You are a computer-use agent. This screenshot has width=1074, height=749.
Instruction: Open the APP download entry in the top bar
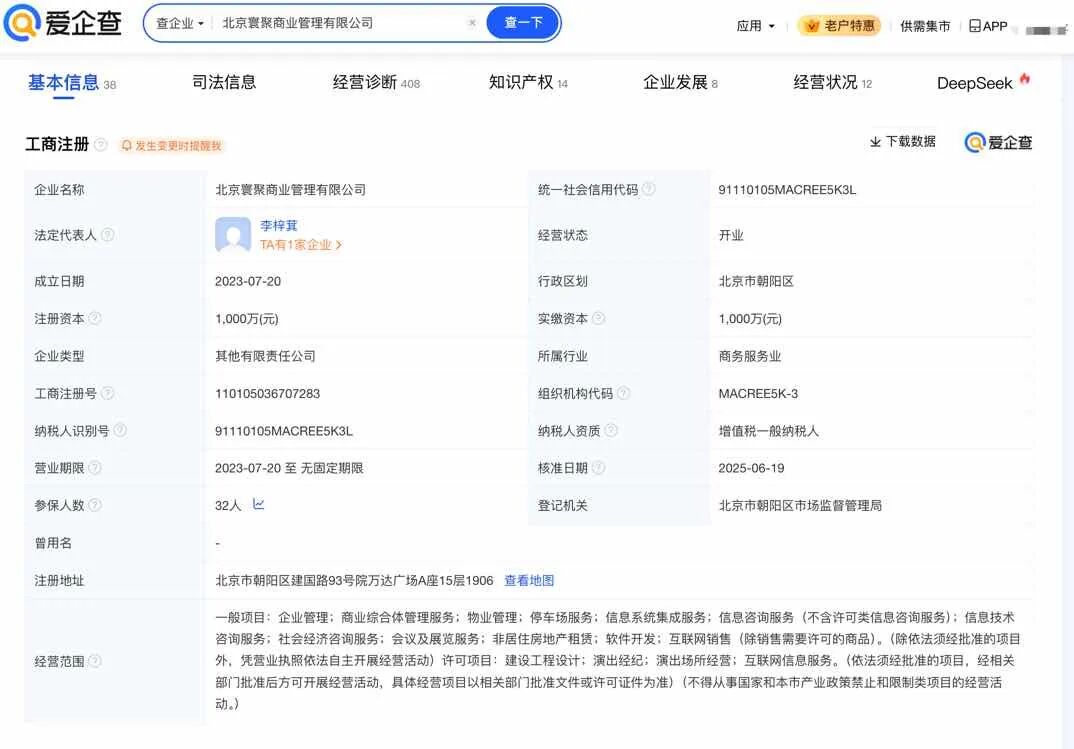pyautogui.click(x=985, y=26)
